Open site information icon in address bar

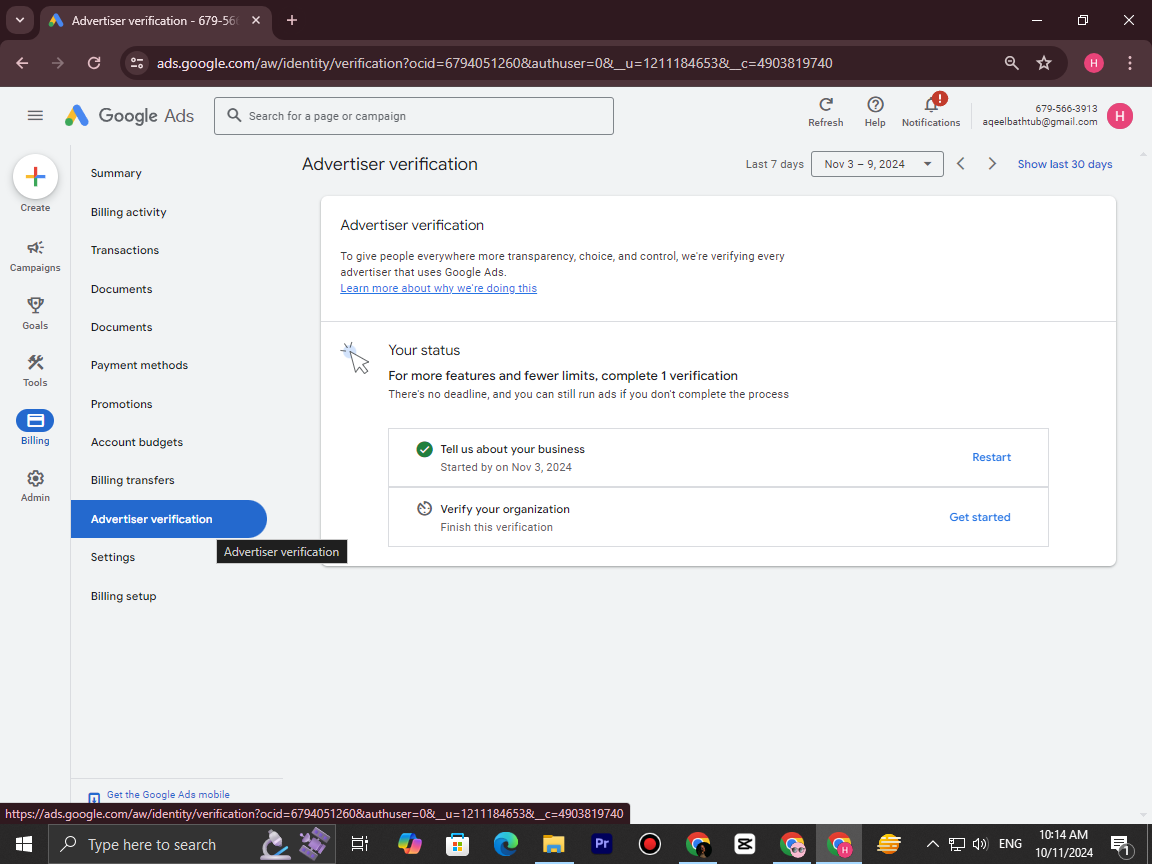click(137, 63)
